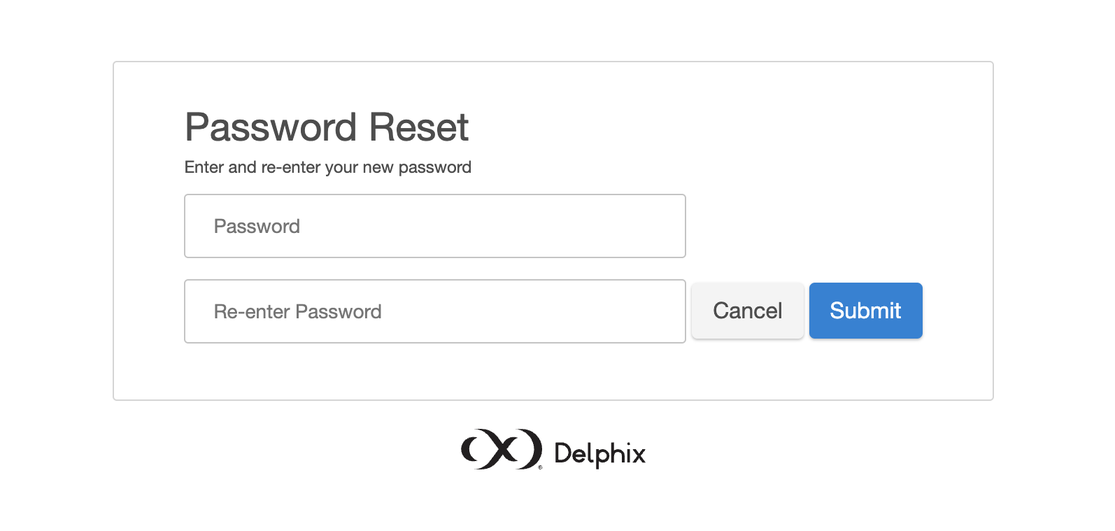
Task: Focus the Re-enter Password field
Action: pos(434,311)
